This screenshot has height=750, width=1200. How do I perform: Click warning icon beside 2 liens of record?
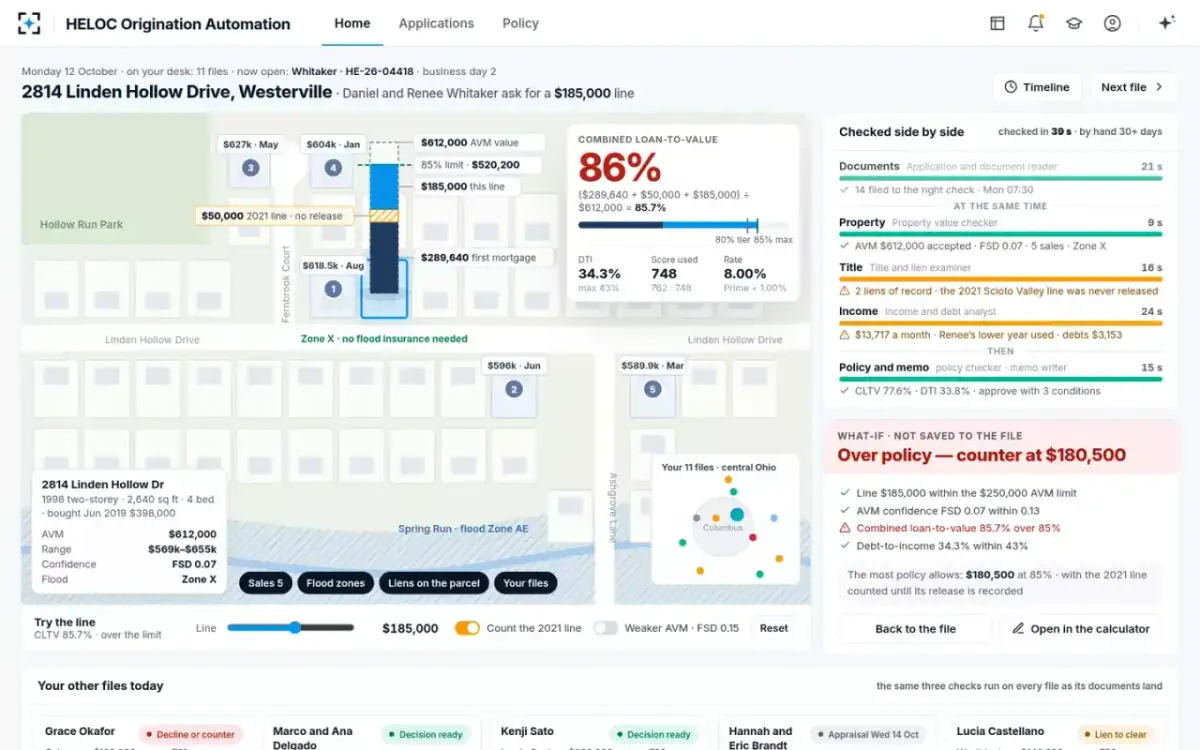[x=846, y=291]
